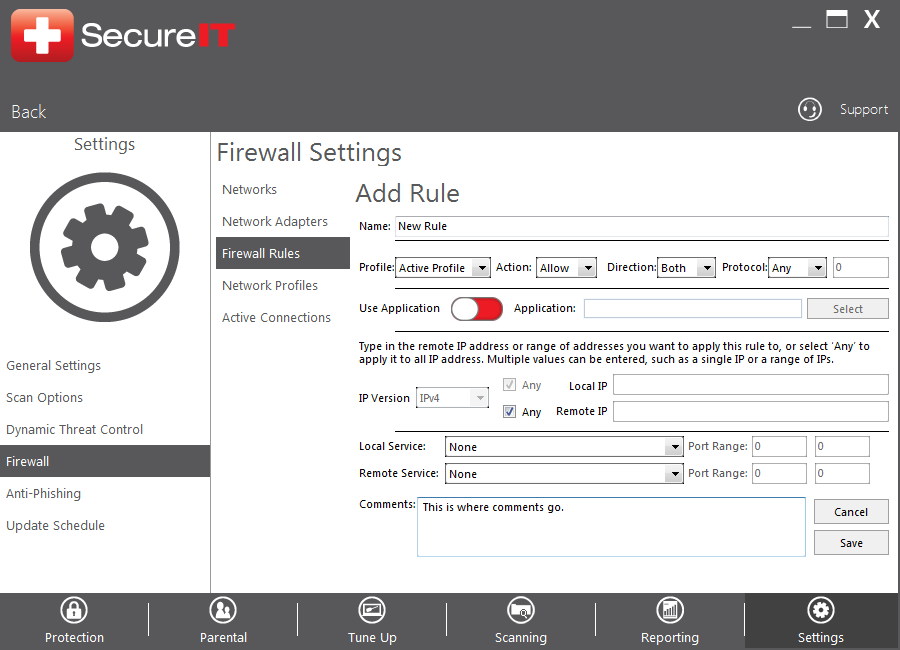
Task: Open the Direction dropdown
Action: [686, 268]
